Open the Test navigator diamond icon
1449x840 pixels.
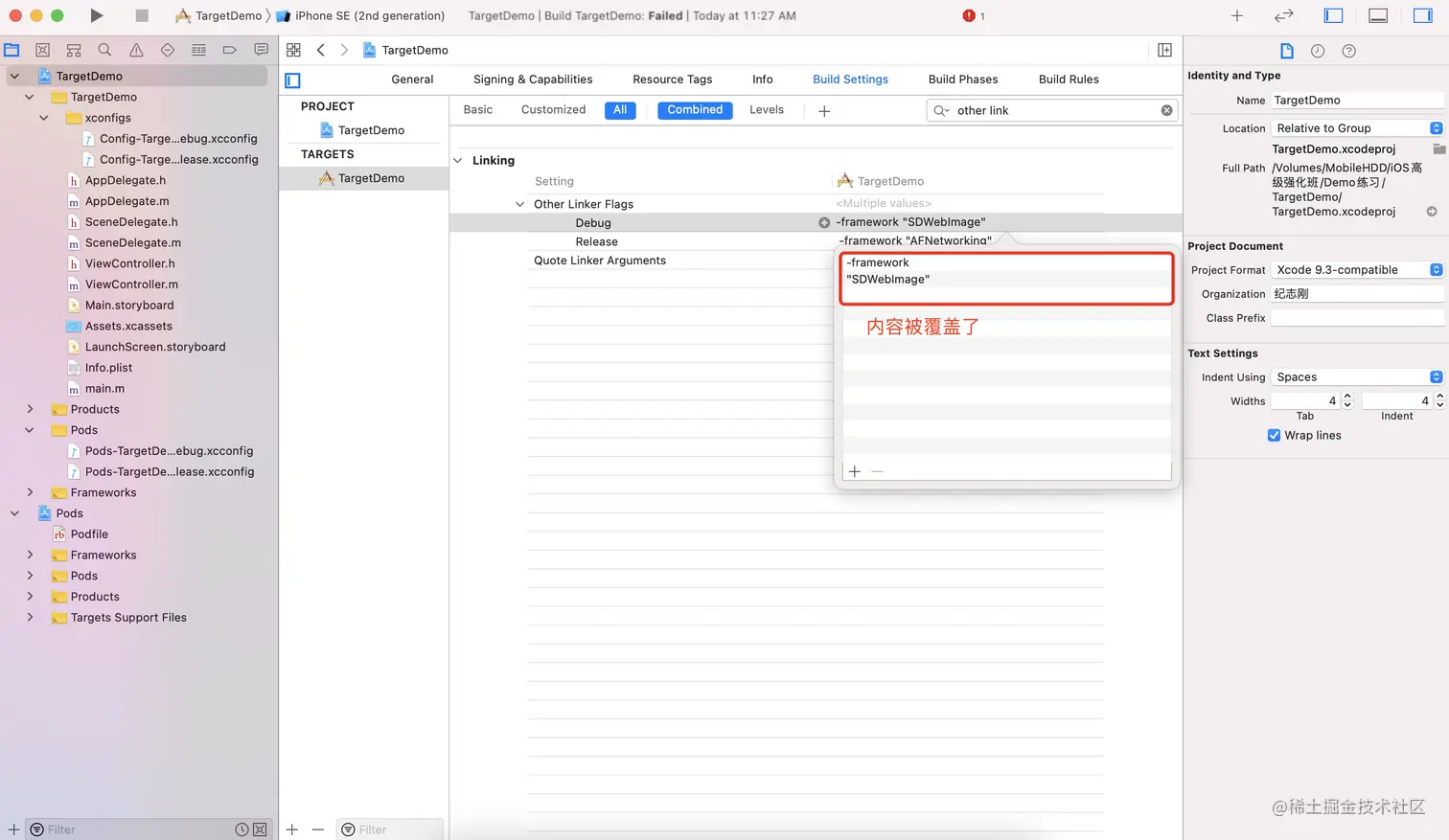[x=168, y=50]
